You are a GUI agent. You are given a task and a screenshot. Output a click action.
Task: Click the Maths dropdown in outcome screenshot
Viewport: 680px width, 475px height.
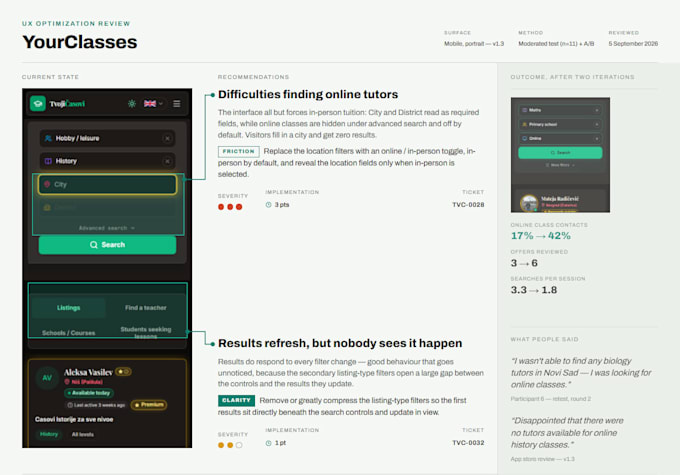pyautogui.click(x=560, y=110)
